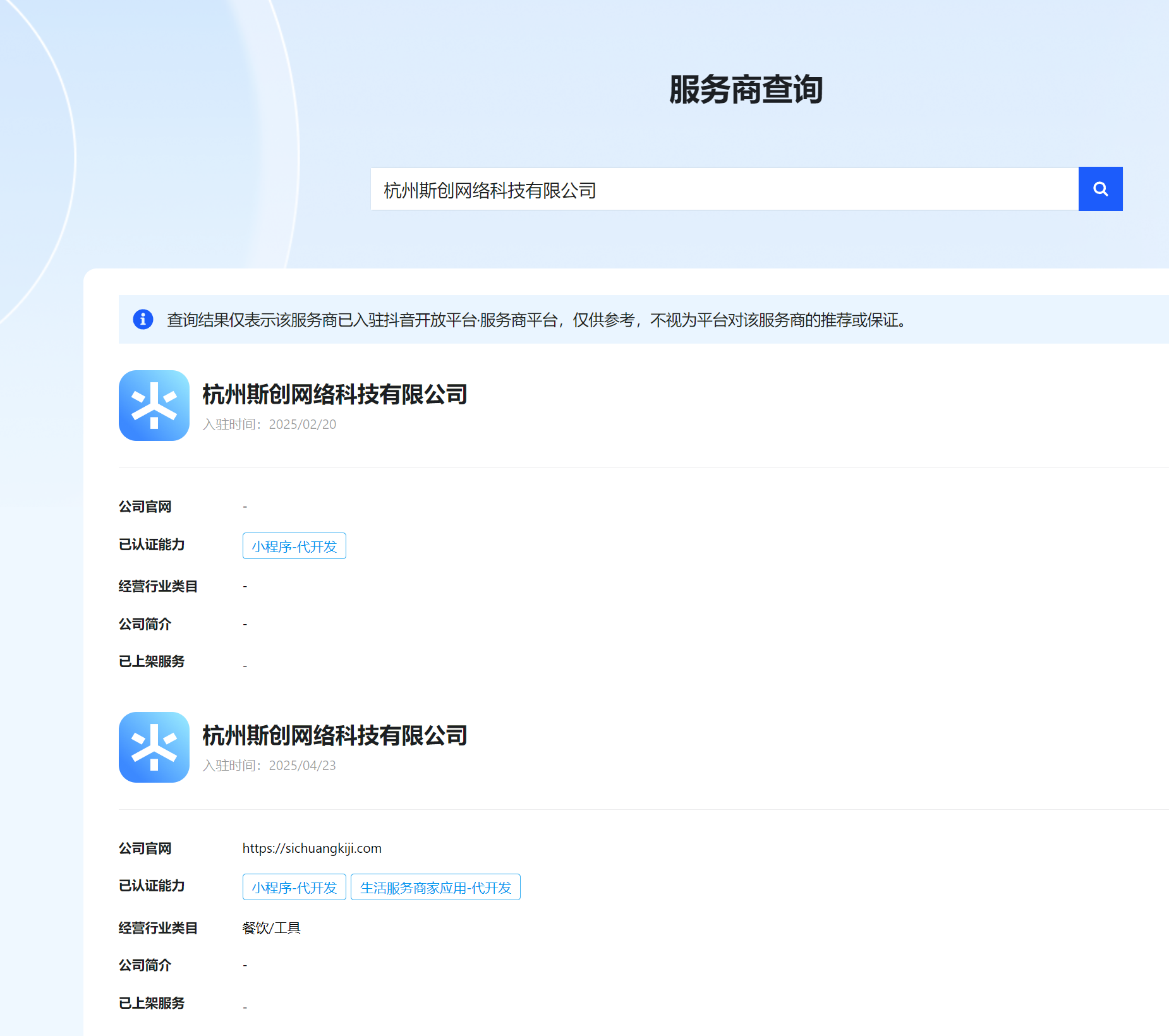Open the https://sichuangkiji.com website link
This screenshot has height=1036, width=1169.
point(312,848)
